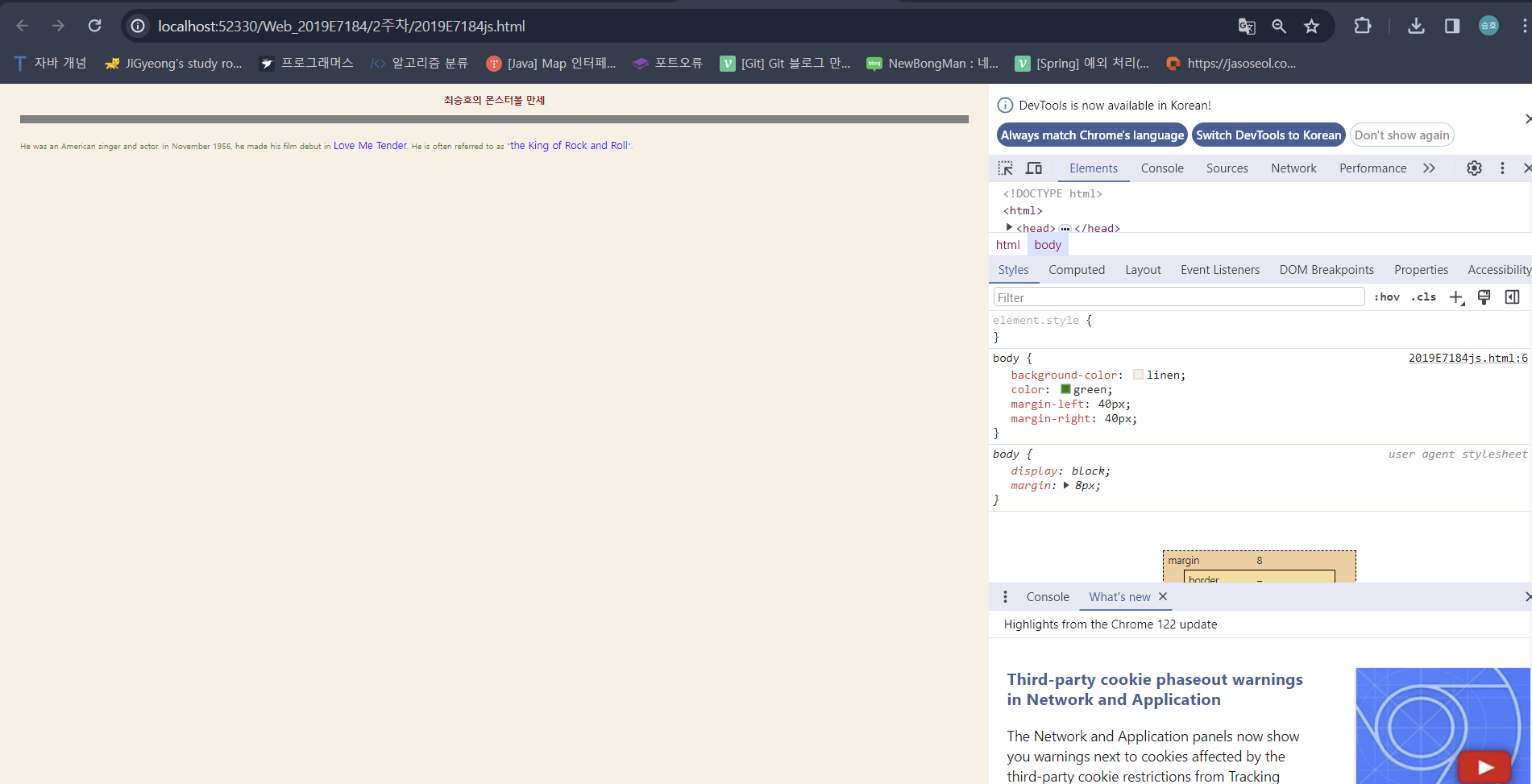Reload the page with the refresh icon
Viewport: 1532px width, 784px height.
(x=94, y=26)
